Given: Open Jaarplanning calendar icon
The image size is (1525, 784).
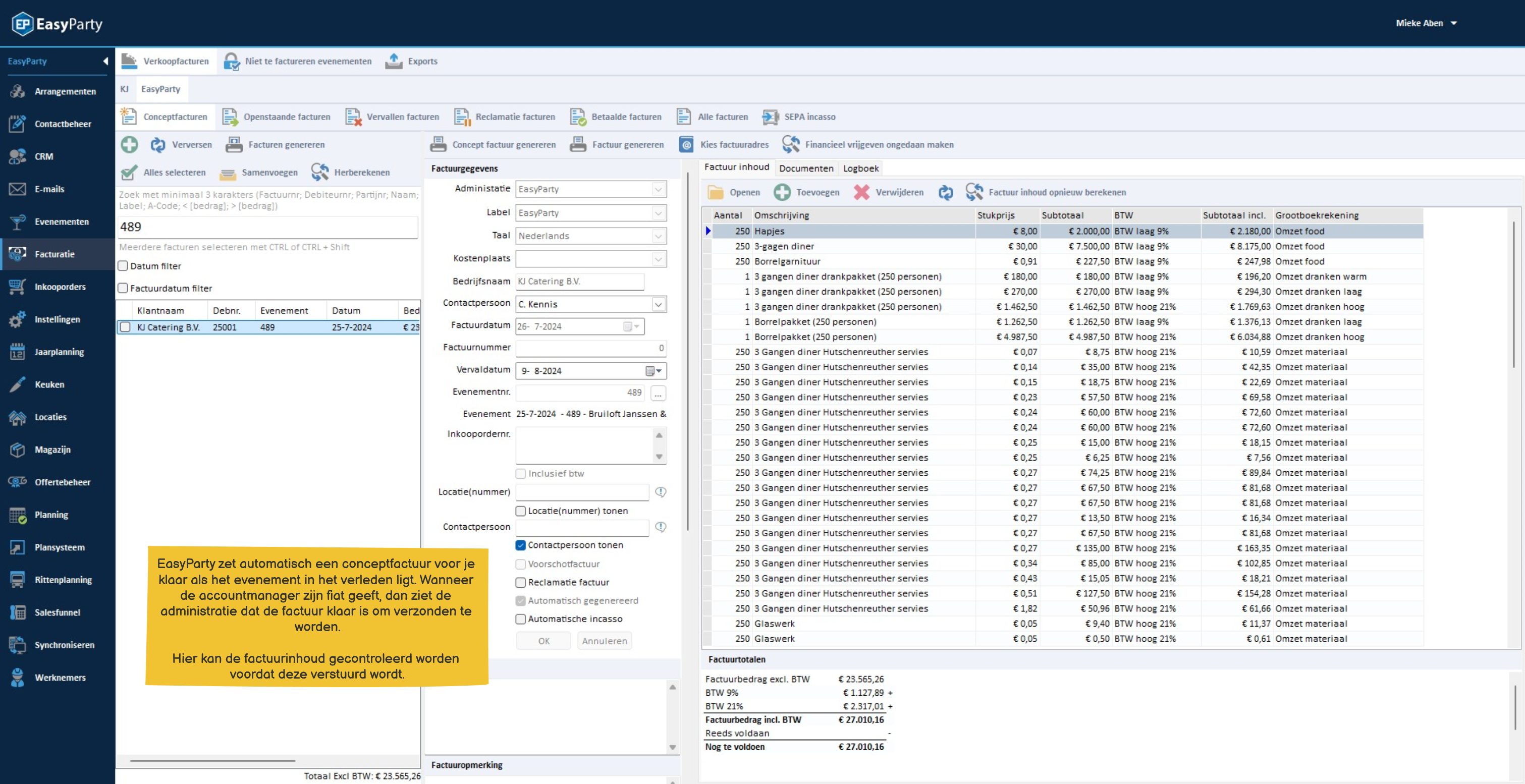Looking at the screenshot, I should (18, 352).
